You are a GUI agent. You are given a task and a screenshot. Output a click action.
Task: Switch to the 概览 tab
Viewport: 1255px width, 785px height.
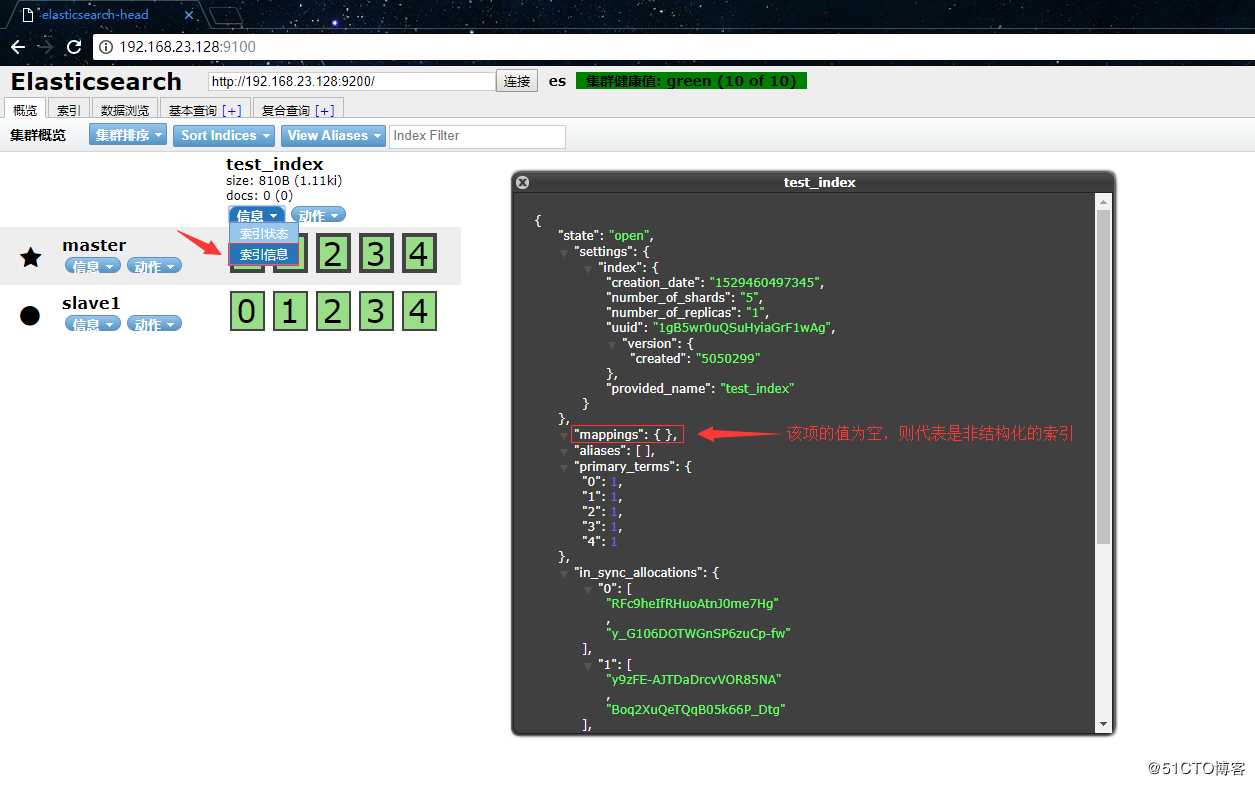coord(25,110)
